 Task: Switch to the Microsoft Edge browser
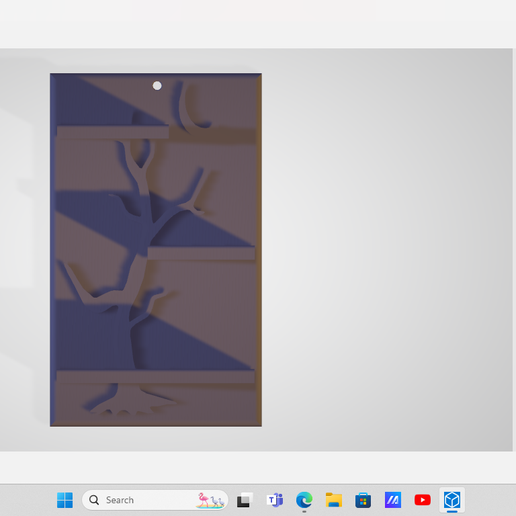(x=304, y=500)
